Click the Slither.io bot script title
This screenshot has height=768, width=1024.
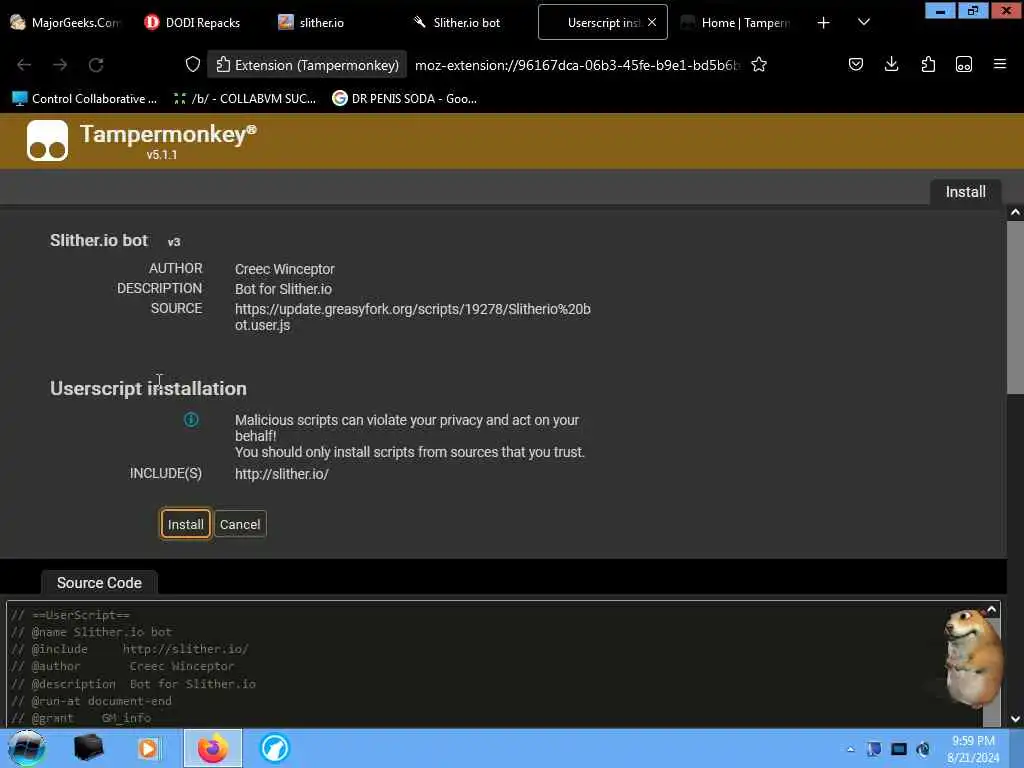coord(99,240)
